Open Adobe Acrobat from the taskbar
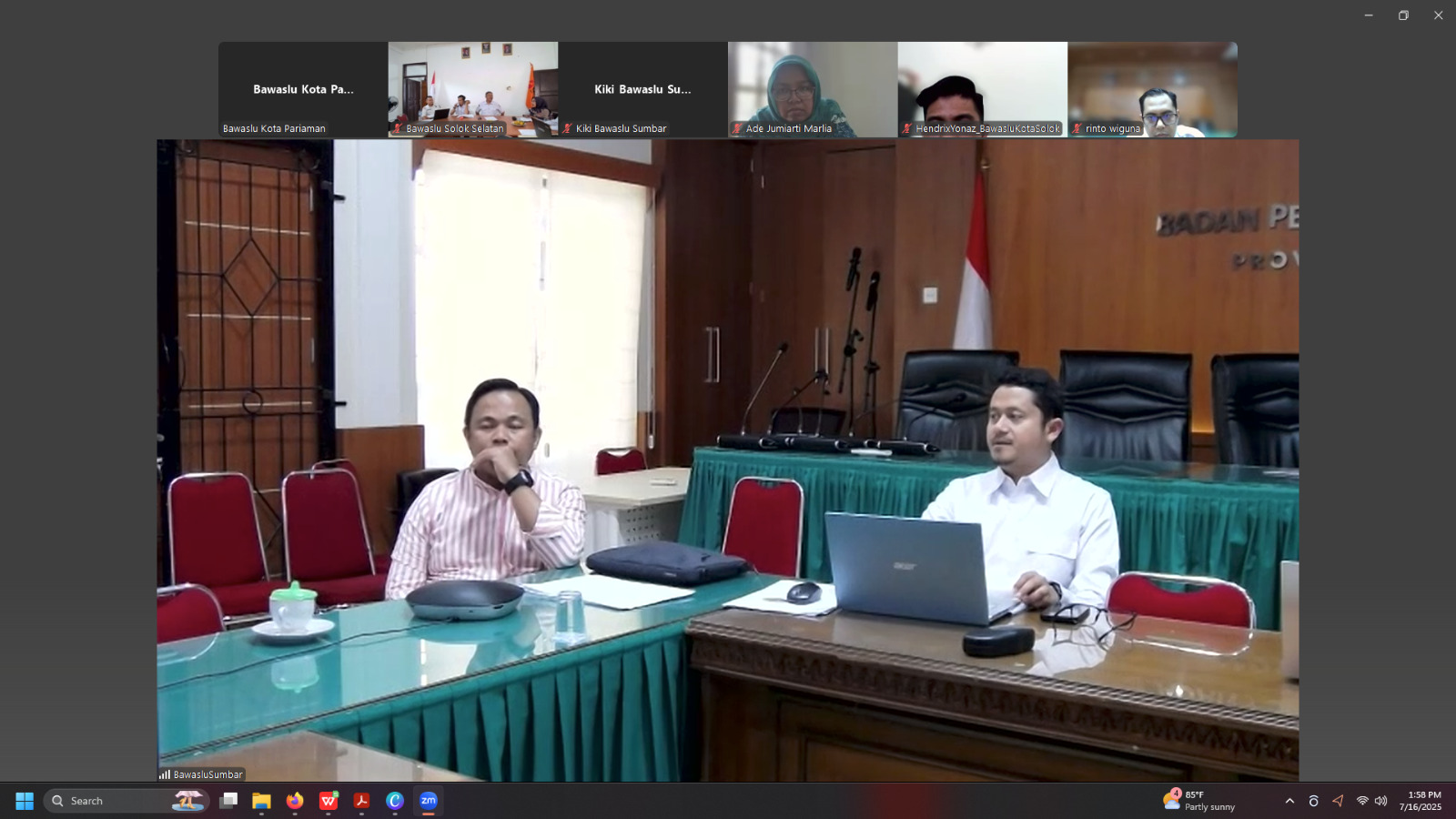 coord(362,801)
